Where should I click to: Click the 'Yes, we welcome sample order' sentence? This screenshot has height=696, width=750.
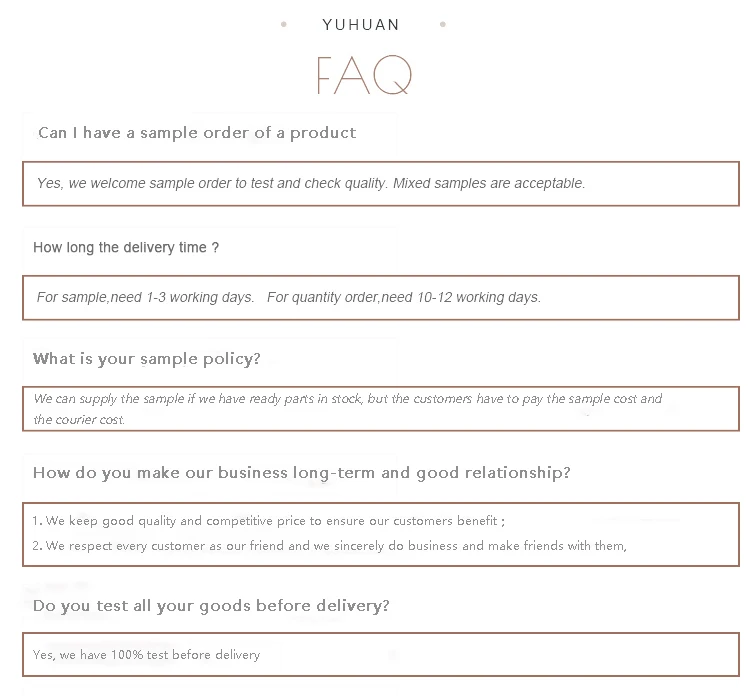(212, 184)
